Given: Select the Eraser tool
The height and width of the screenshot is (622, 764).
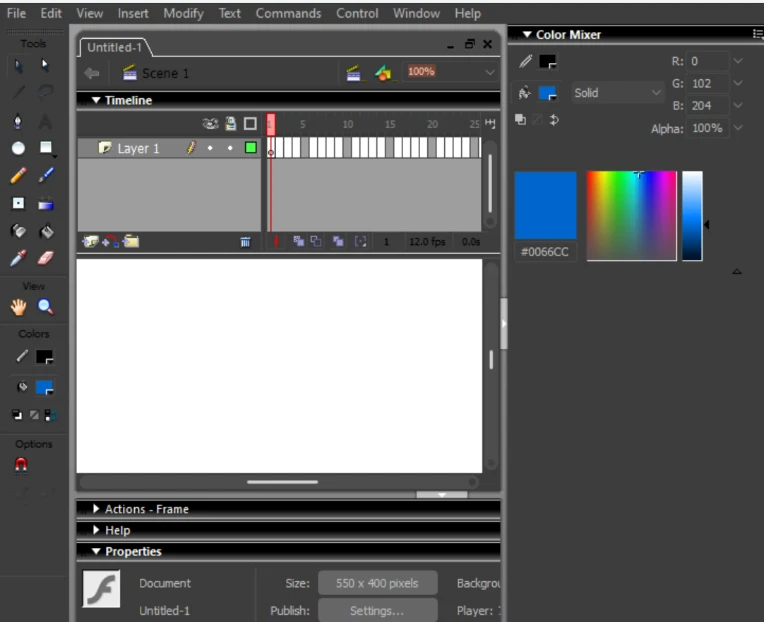Looking at the screenshot, I should pyautogui.click(x=45, y=258).
